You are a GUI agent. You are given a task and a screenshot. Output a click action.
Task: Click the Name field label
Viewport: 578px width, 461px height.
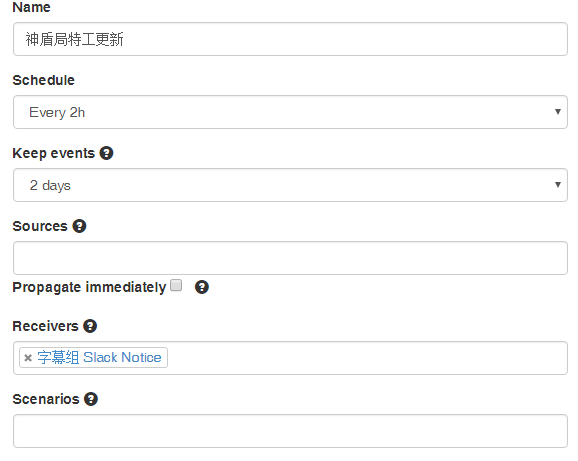[x=31, y=7]
